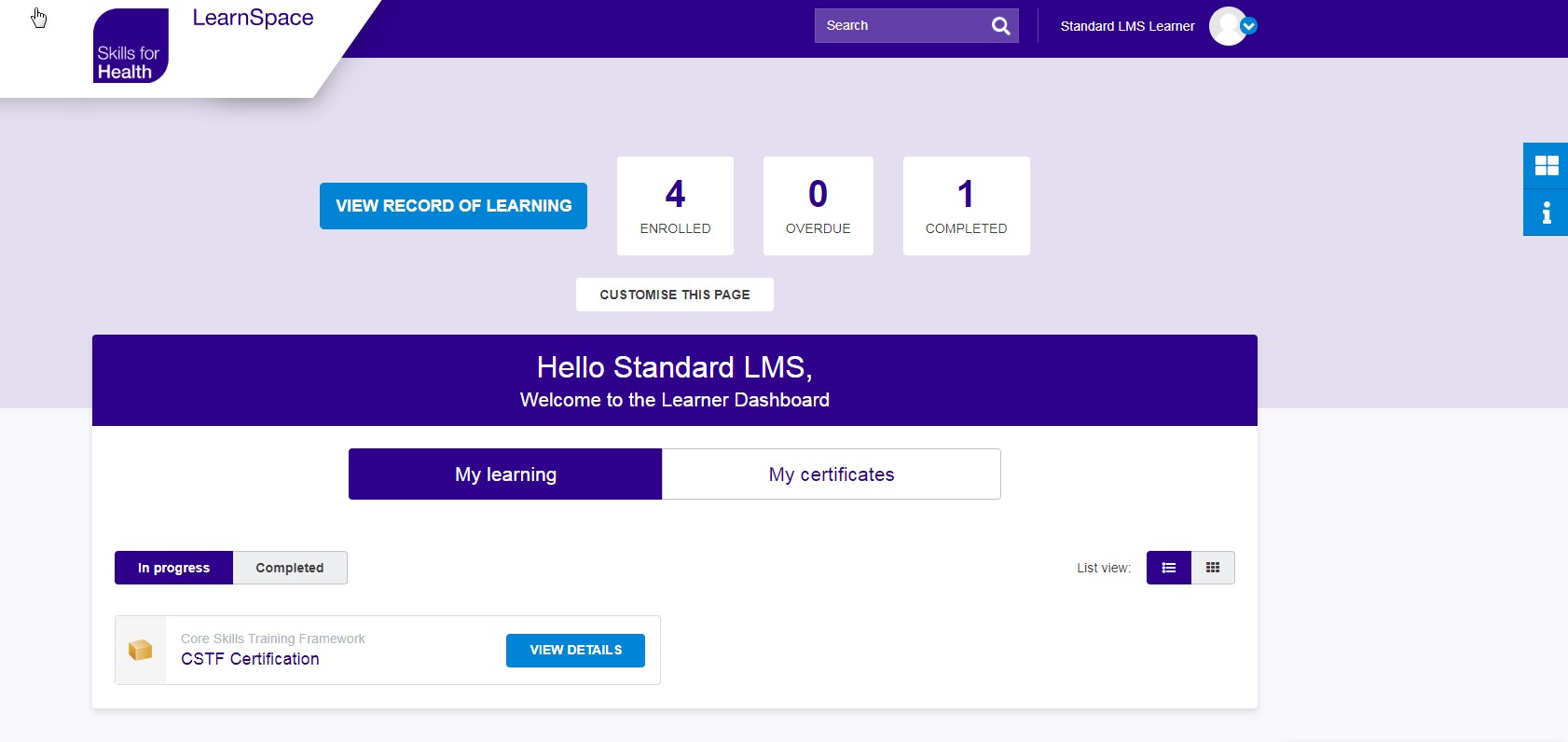Click the LearnSpace title text
The image size is (1568, 742).
253,18
